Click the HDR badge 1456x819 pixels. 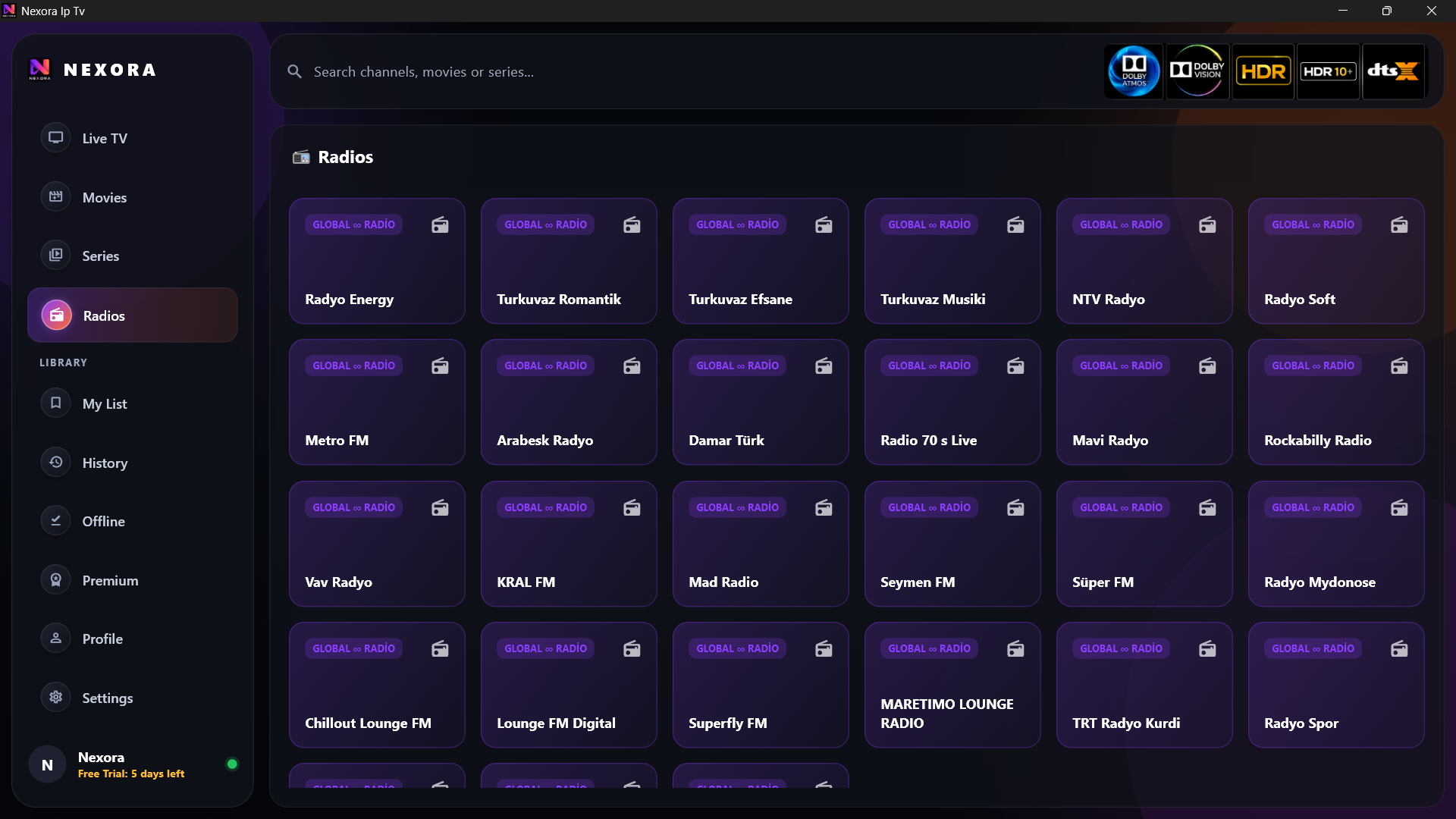pos(1263,71)
